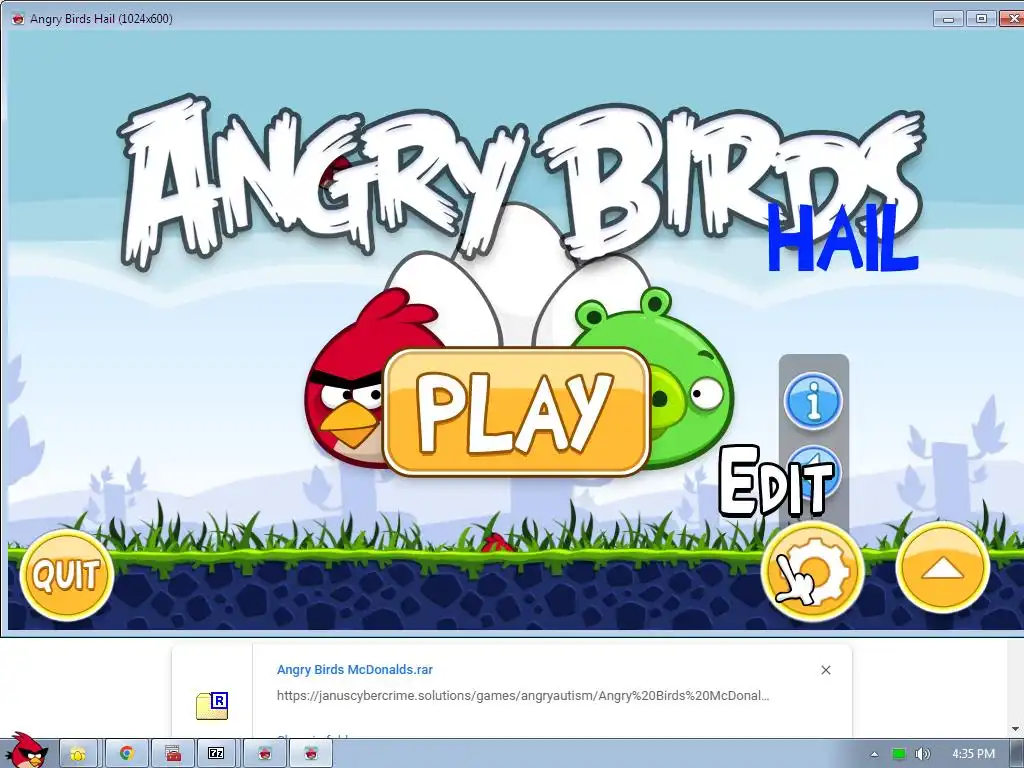Image resolution: width=1024 pixels, height=768 pixels.
Task: Show hidden system tray icons
Action: [x=874, y=754]
